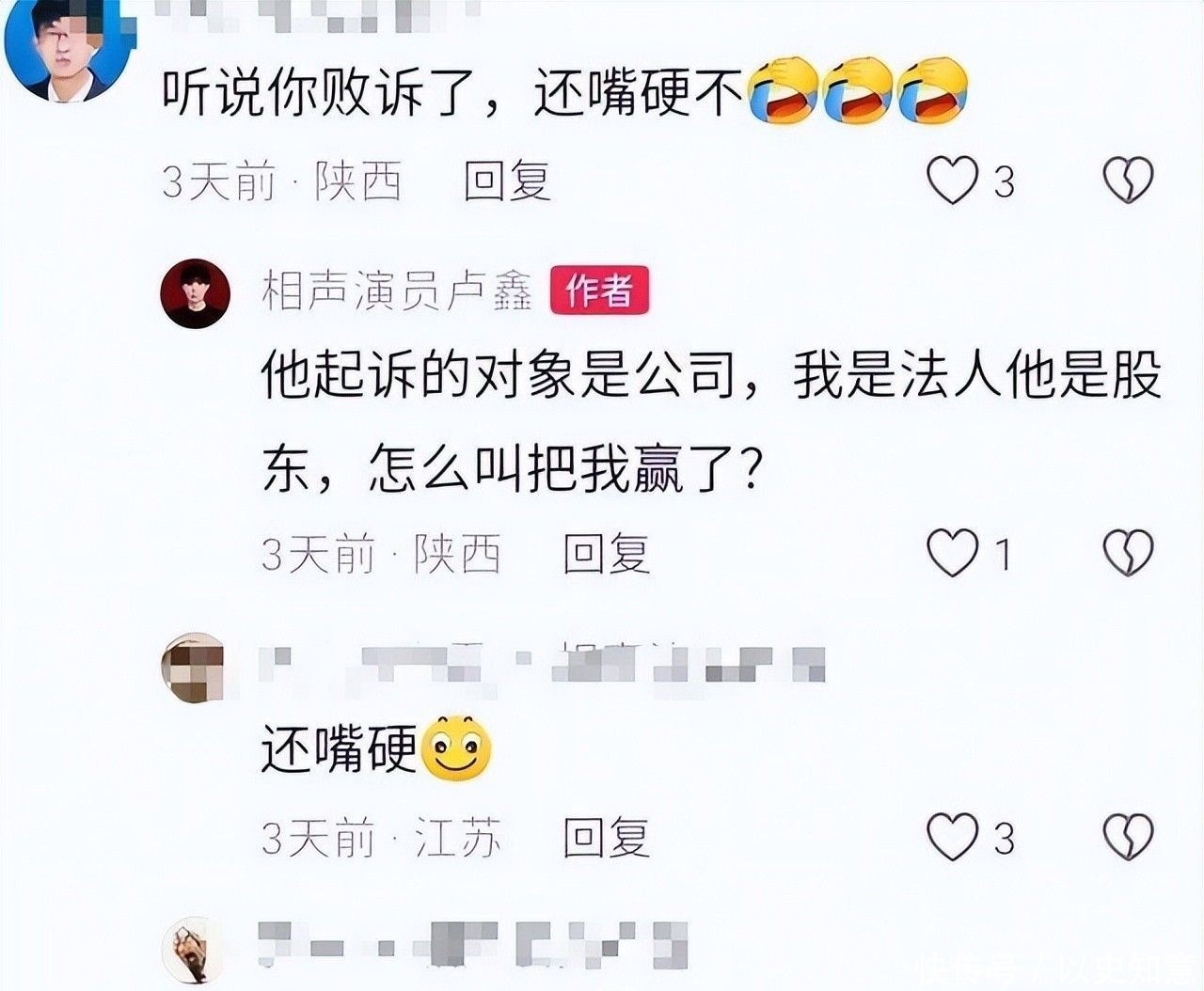The height and width of the screenshot is (991, 1204).
Task: Like the 听说你败诉了 comment
Action: click(x=953, y=180)
